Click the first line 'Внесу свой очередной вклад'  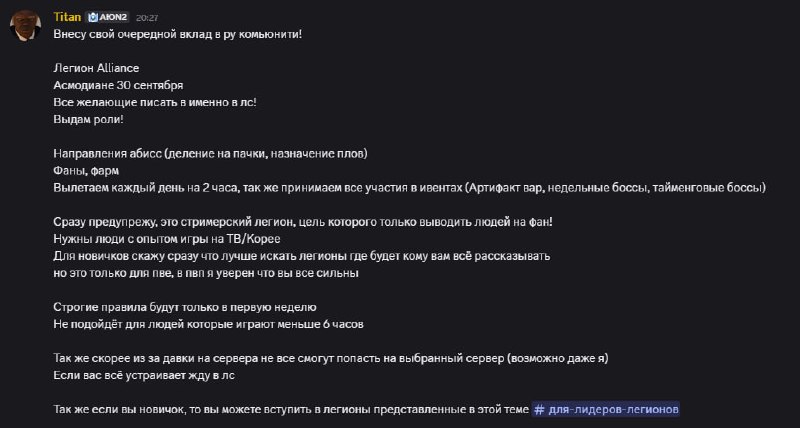pos(178,34)
